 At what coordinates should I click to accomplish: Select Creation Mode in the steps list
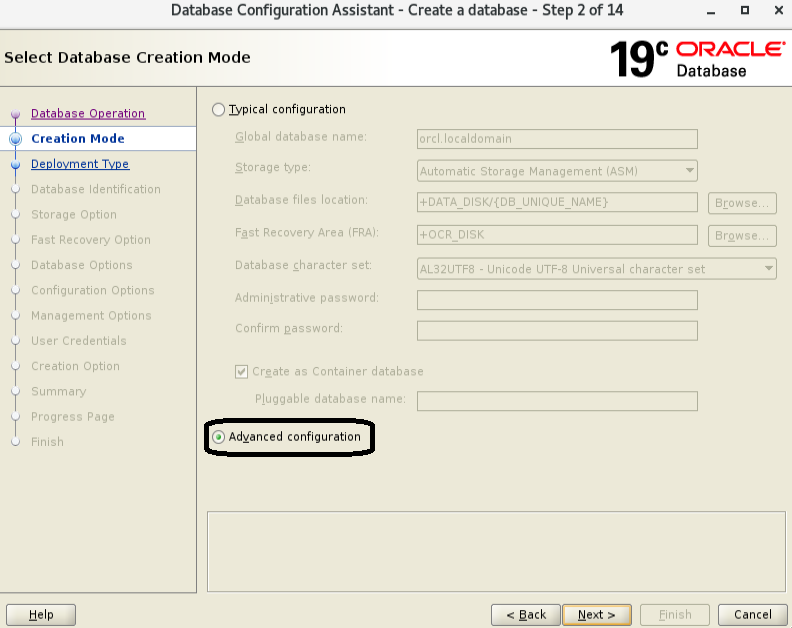tap(78, 139)
